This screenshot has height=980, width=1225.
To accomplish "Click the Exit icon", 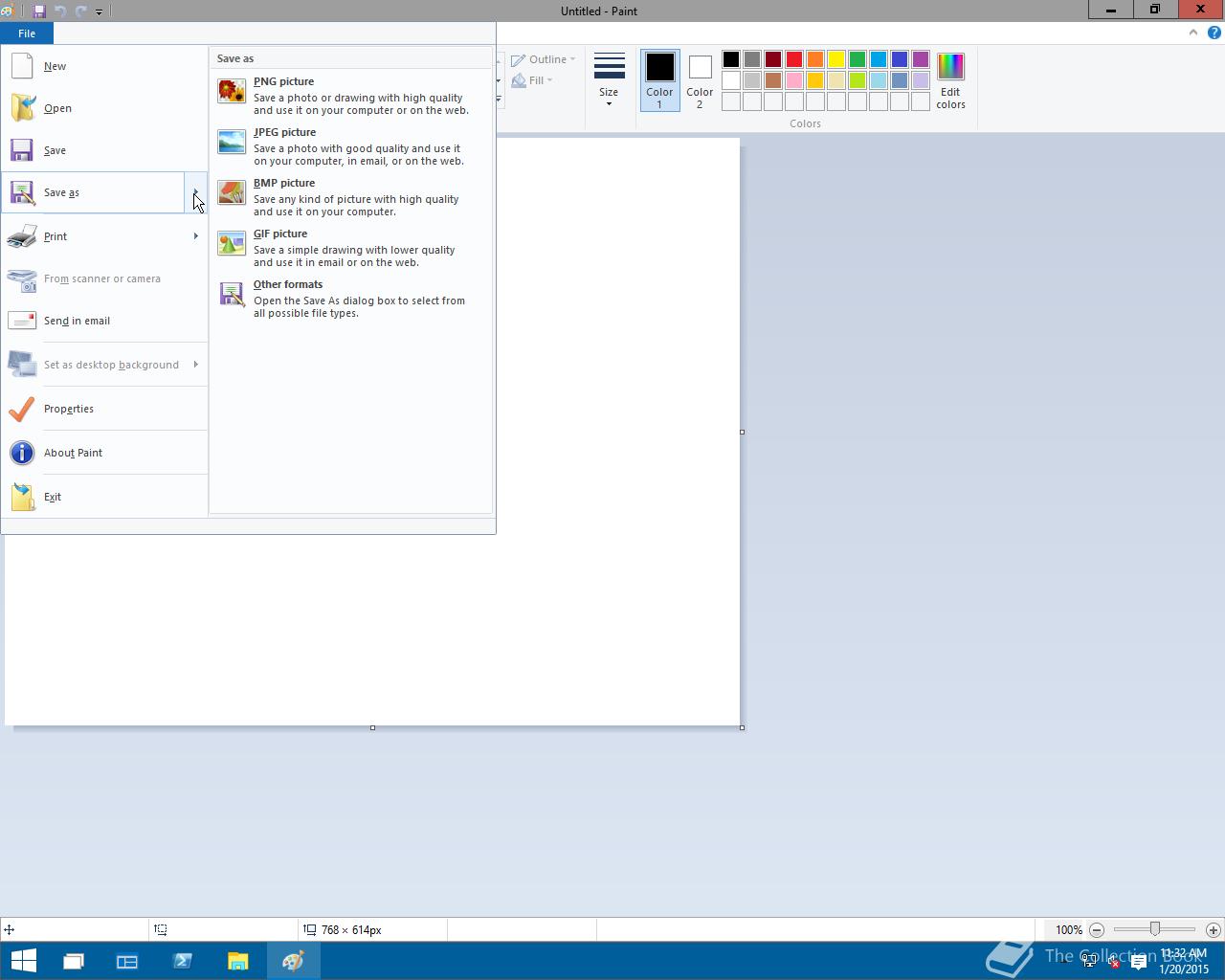I will pyautogui.click(x=22, y=497).
